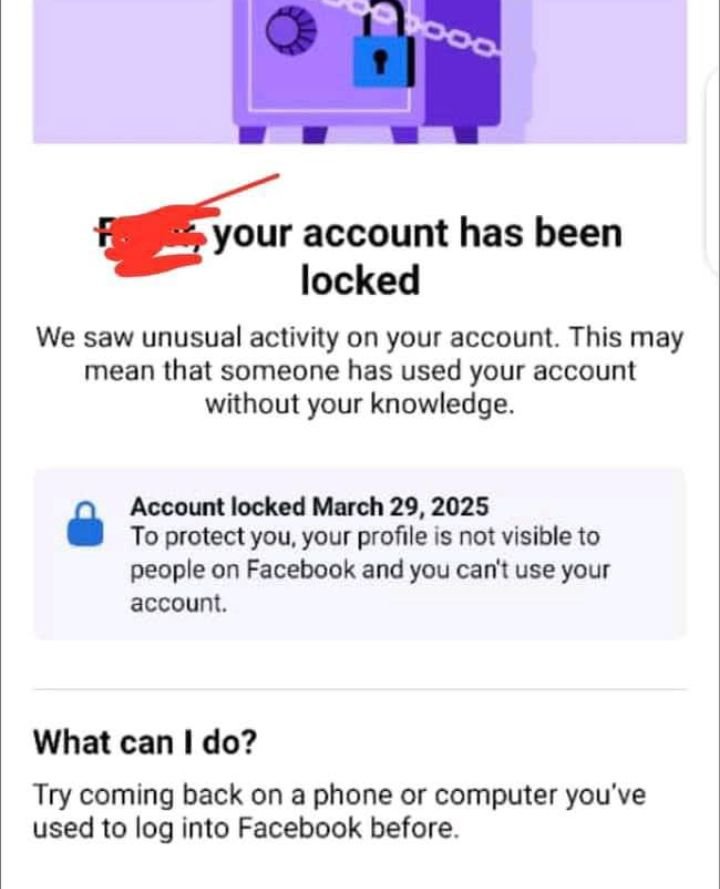Tap the word 'locked' in the heading
Screen dimensions: 720x889
coord(361,280)
